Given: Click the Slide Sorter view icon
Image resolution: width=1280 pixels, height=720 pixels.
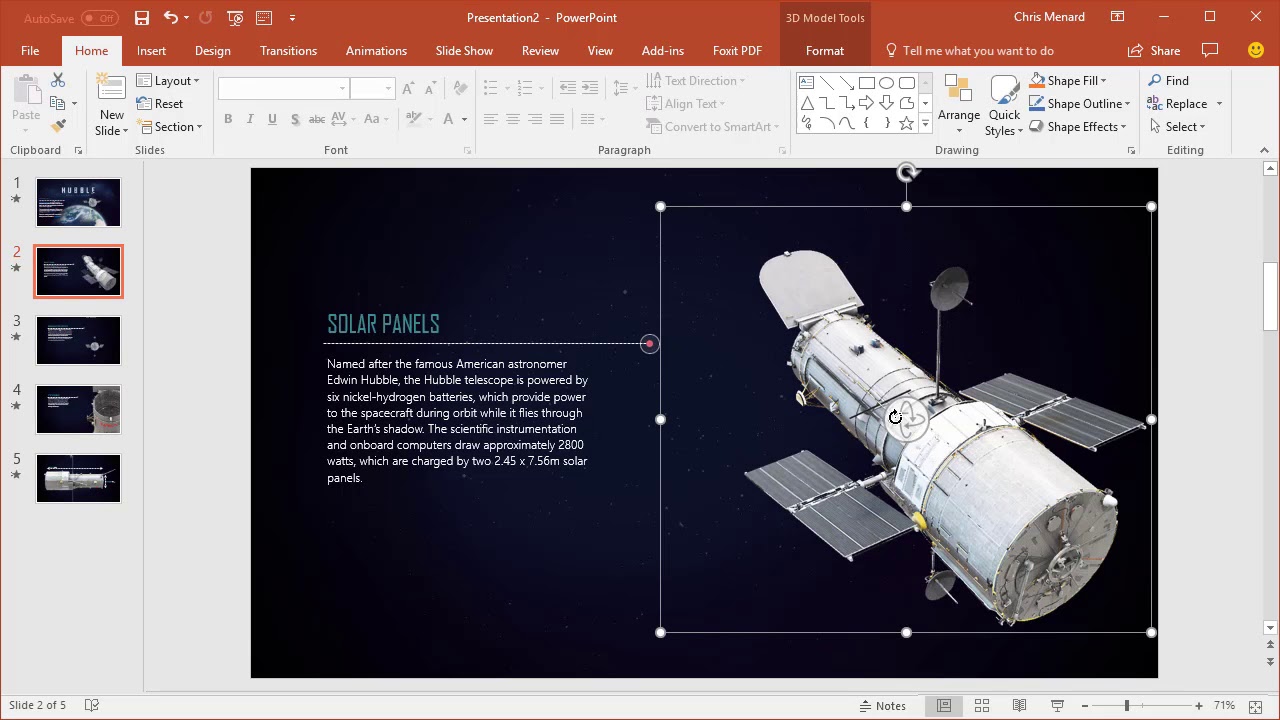Looking at the screenshot, I should click(982, 705).
